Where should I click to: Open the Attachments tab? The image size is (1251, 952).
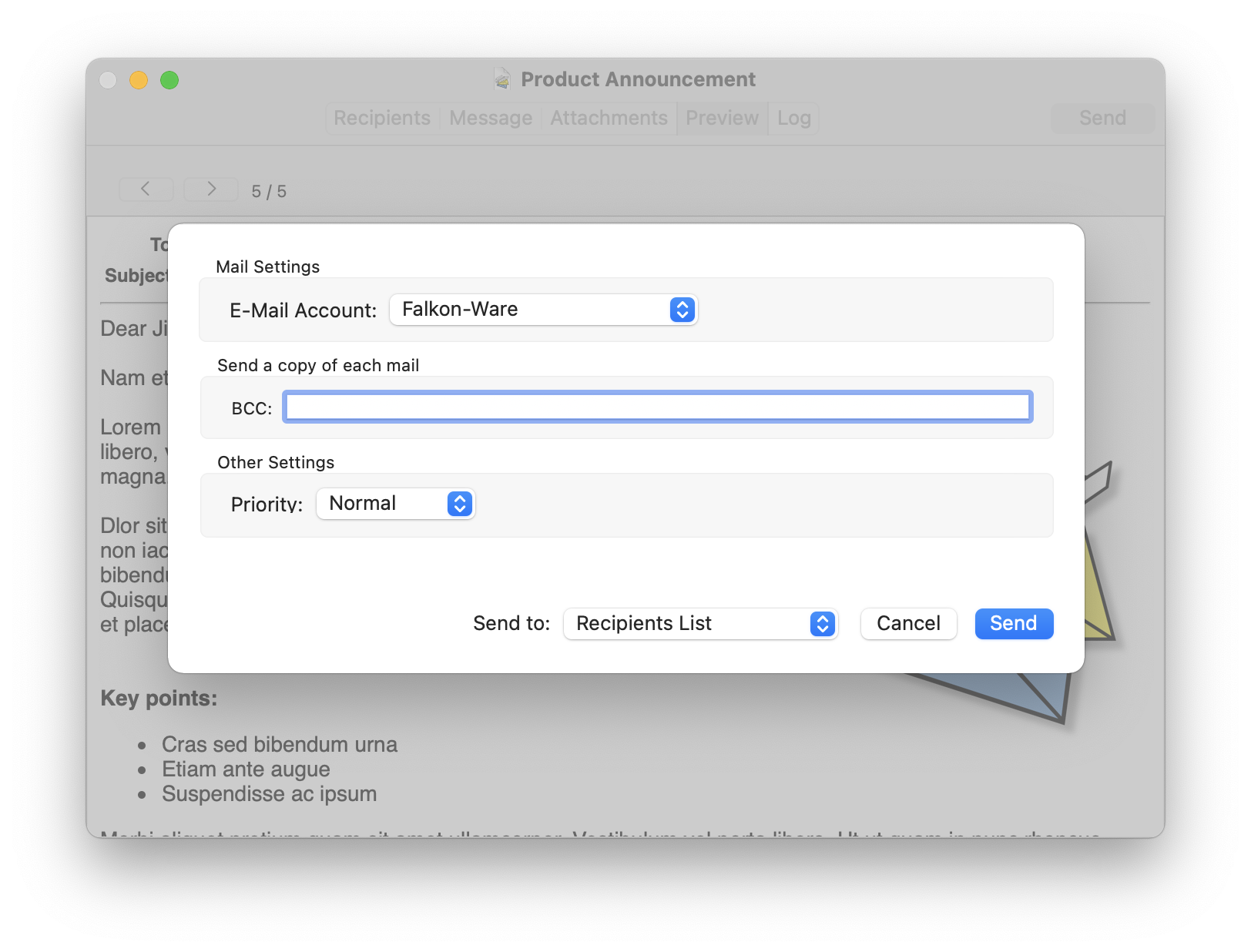coord(609,118)
